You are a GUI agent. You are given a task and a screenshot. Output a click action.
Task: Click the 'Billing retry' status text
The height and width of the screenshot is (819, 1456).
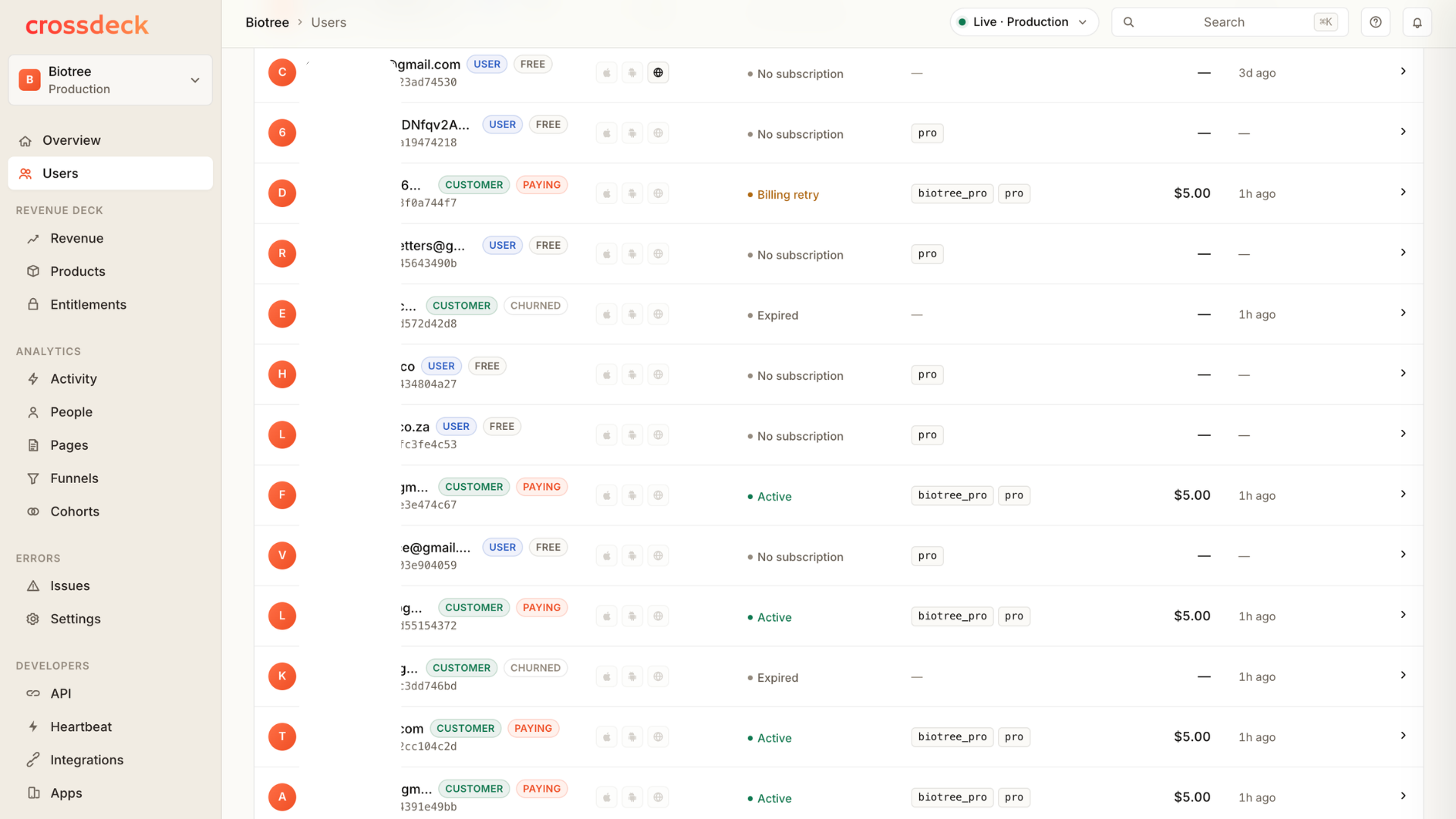point(788,195)
